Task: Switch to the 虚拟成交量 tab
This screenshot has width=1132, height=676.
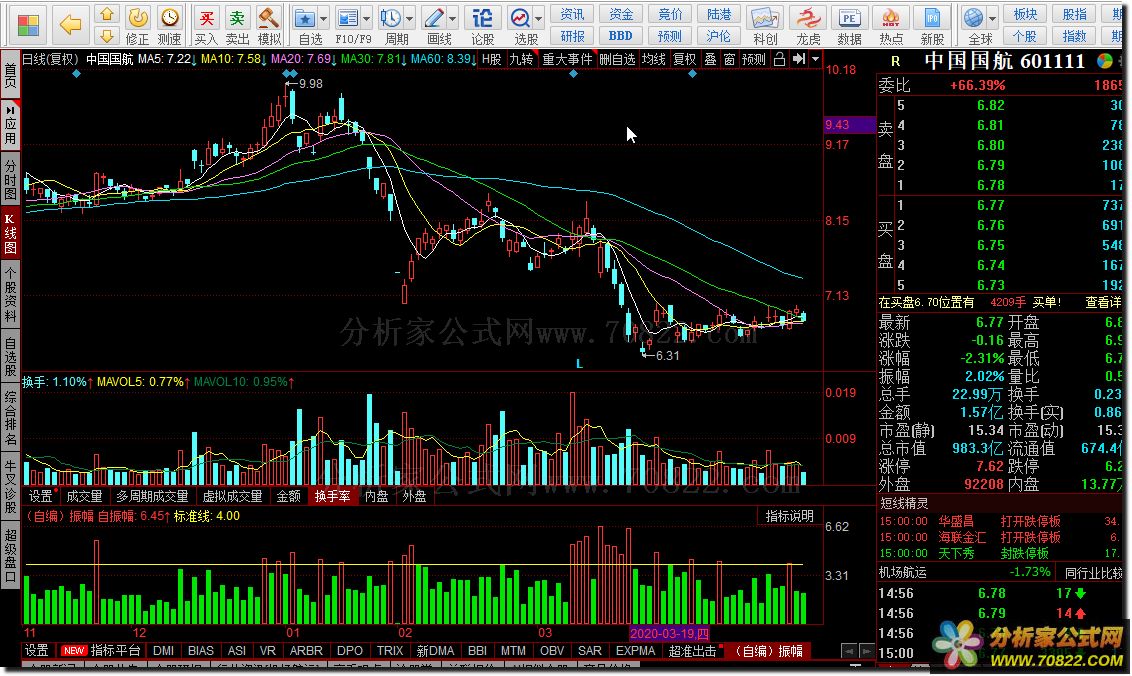Action: [232, 496]
